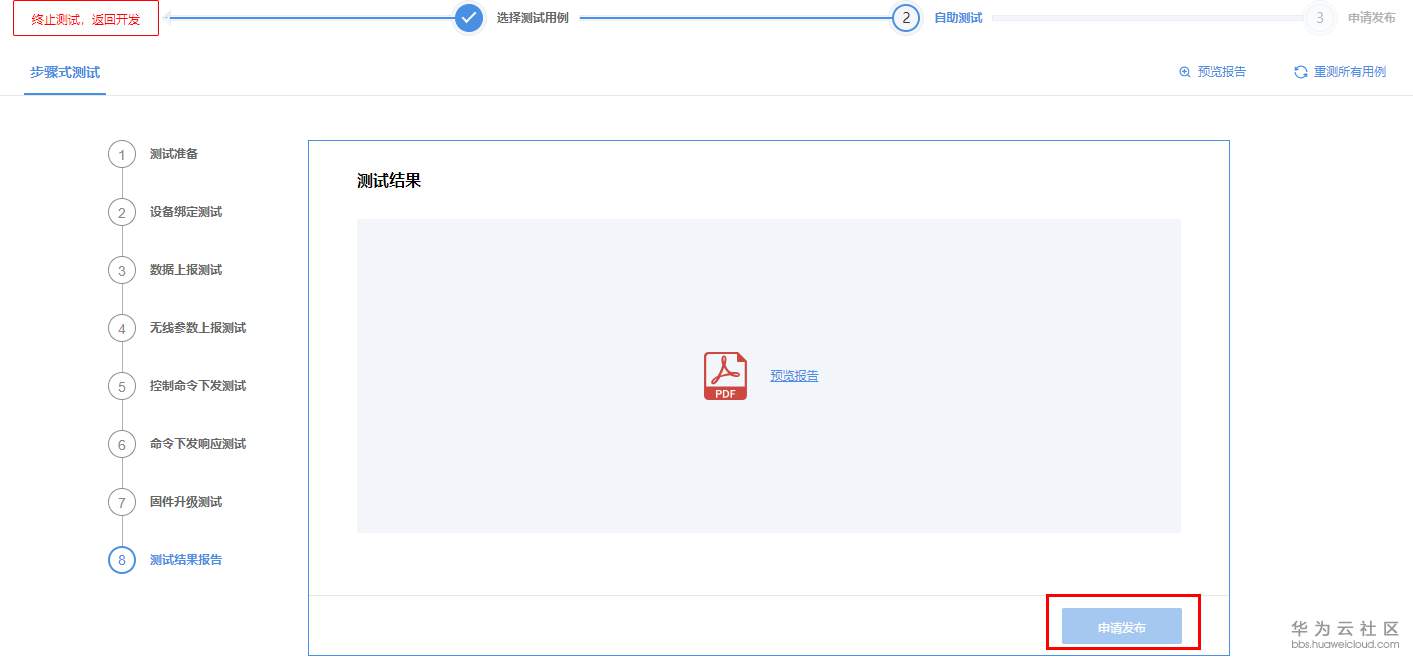
Task: Select step 2 circle for 设备绑定测试
Action: [122, 212]
